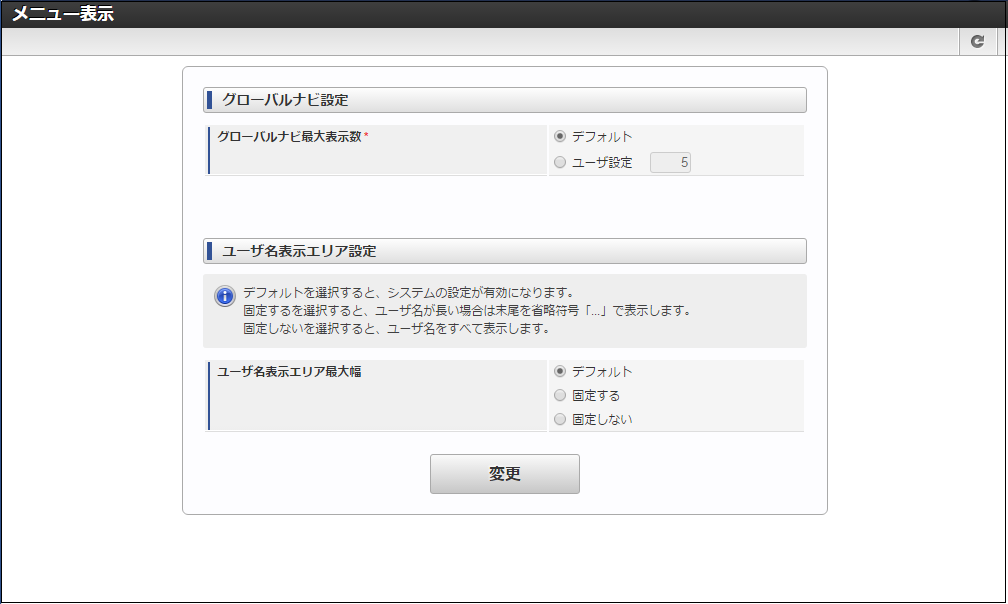Click the グローバルナビ最大表示数 field label
This screenshot has width=1008, height=604.
coord(289,136)
